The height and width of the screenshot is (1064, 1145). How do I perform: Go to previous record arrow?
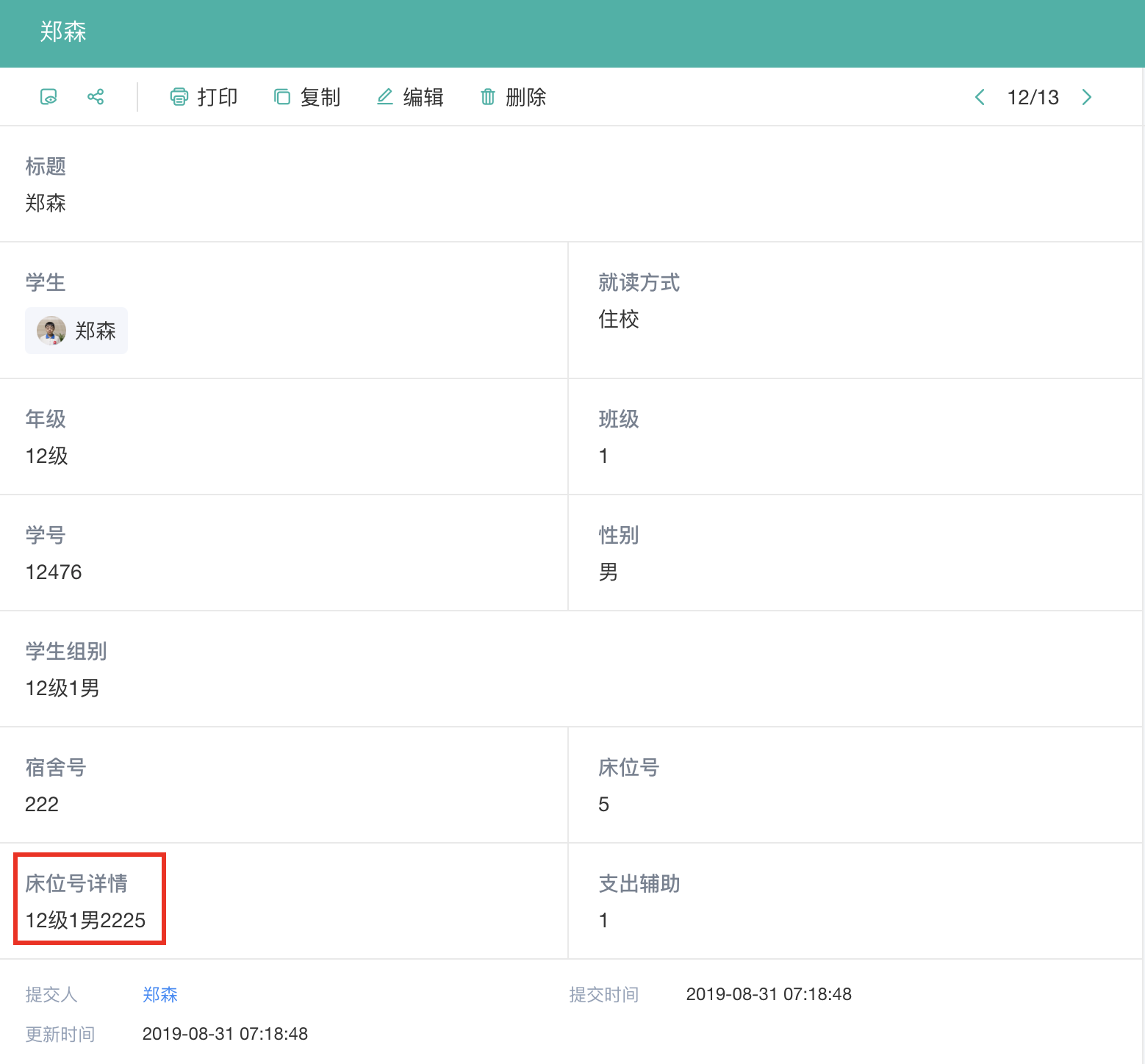click(x=980, y=97)
